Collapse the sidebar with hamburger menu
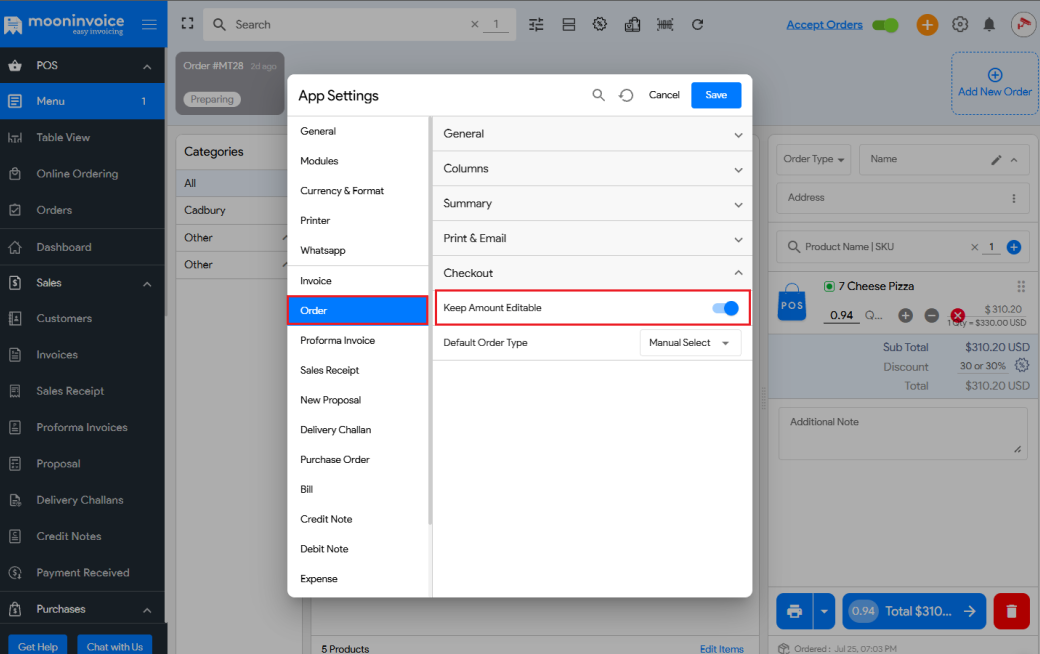This screenshot has height=654, width=1040. pyautogui.click(x=149, y=25)
